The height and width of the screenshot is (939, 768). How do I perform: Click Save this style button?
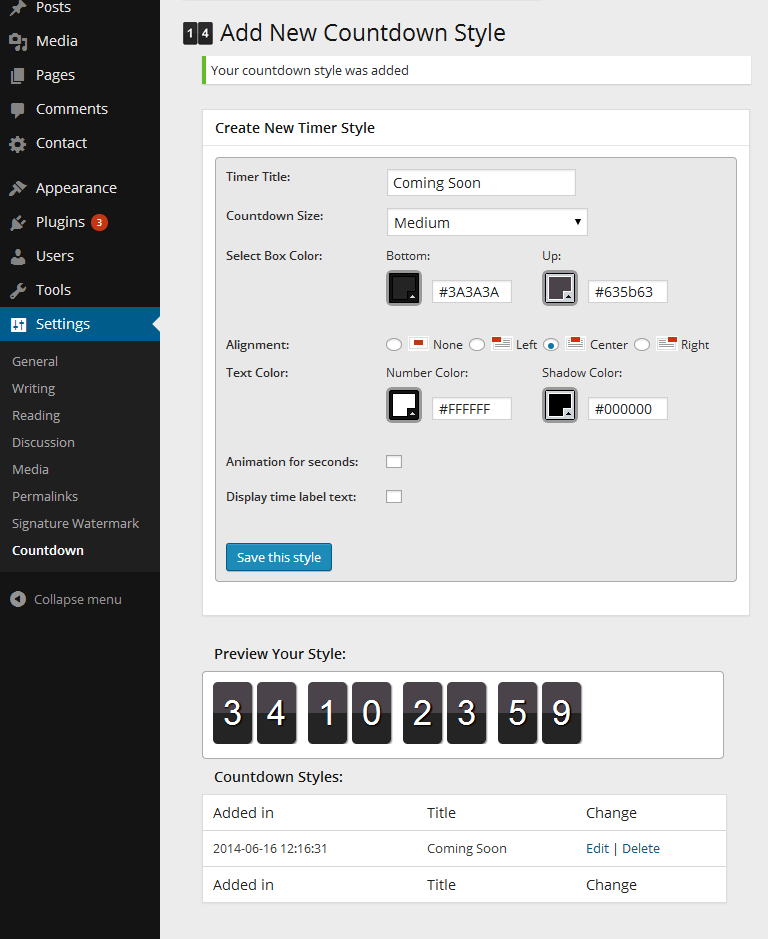[x=279, y=557]
